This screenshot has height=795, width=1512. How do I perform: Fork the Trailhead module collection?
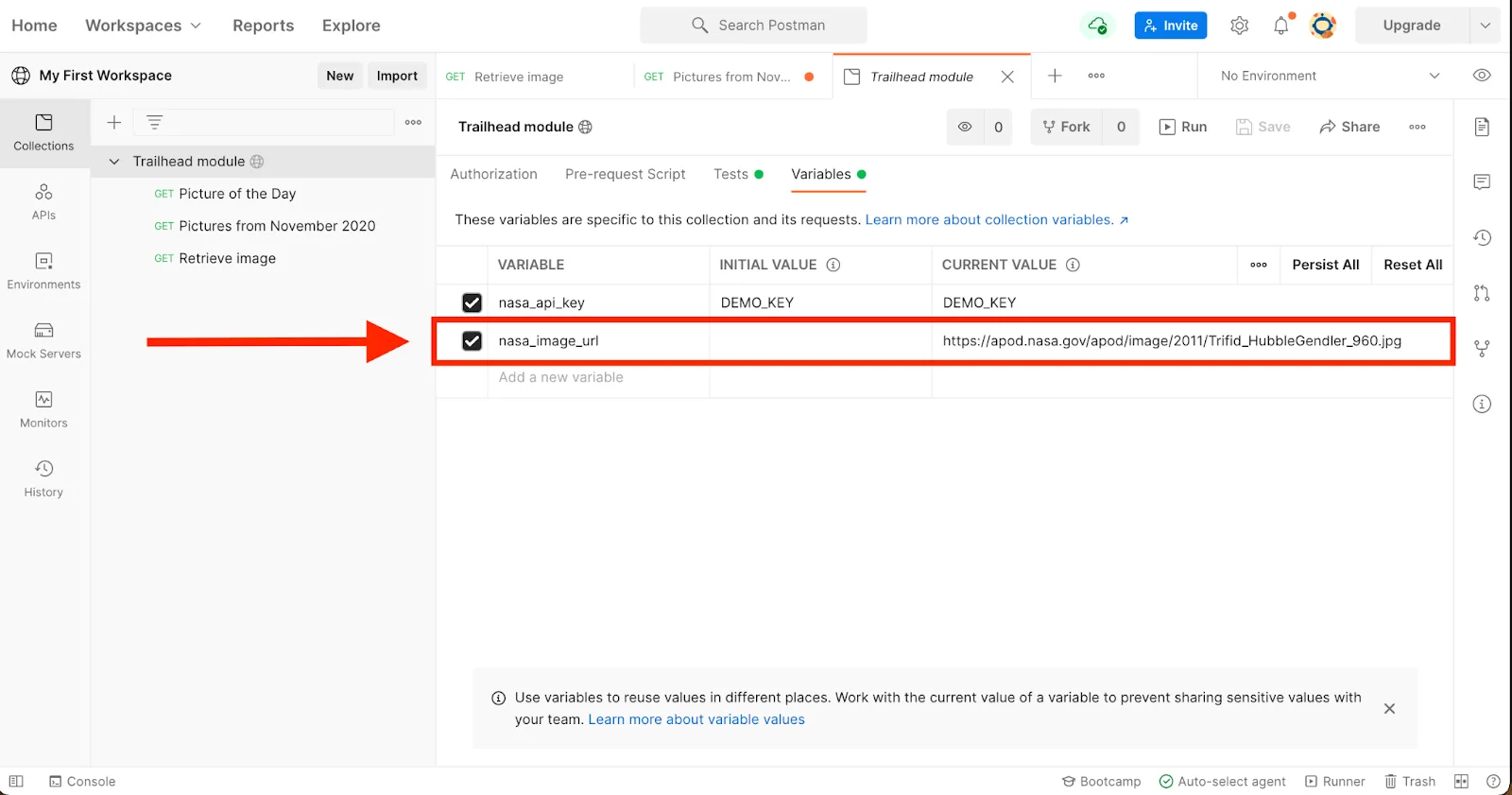1067,127
